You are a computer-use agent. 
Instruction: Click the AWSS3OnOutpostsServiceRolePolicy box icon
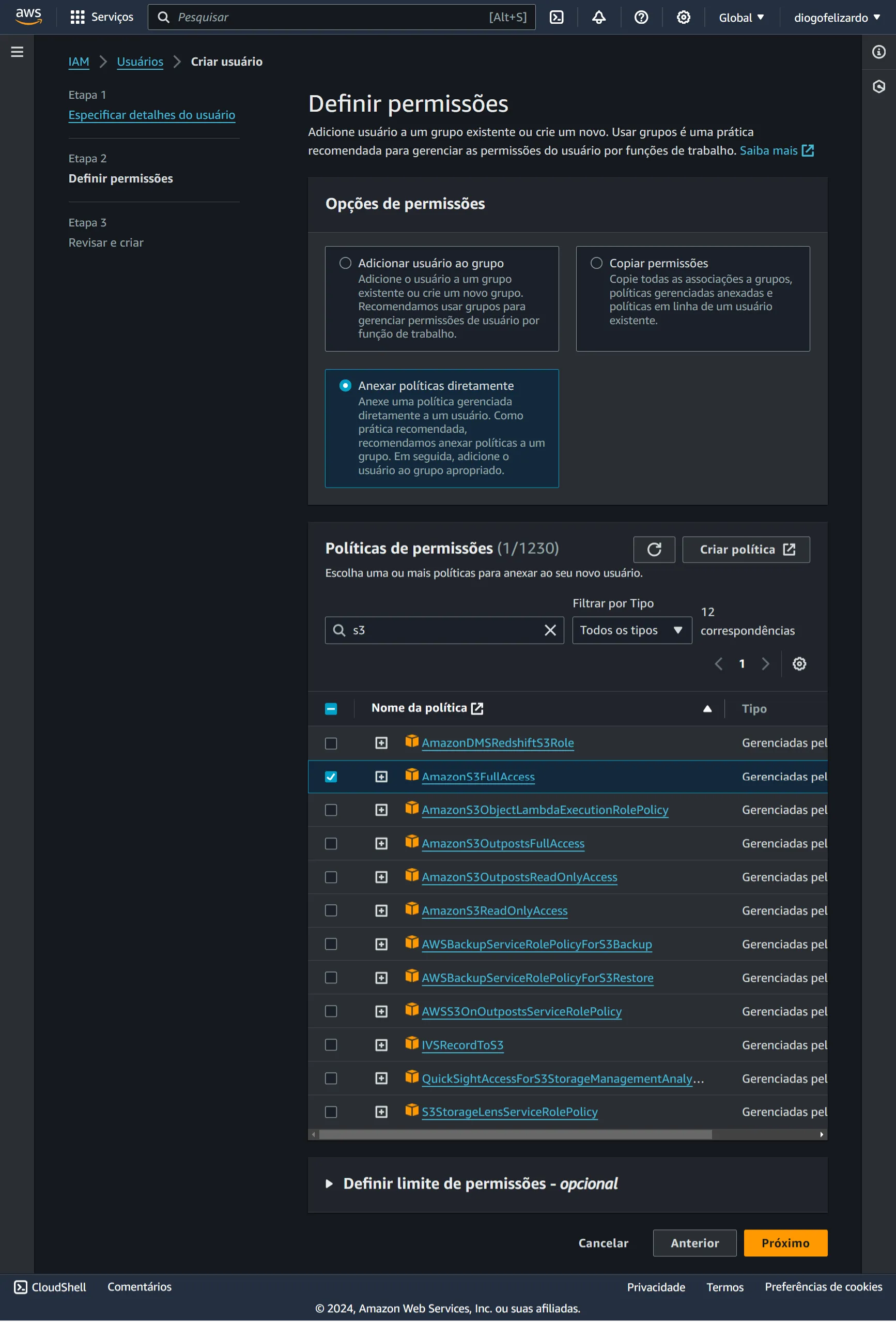point(412,1009)
